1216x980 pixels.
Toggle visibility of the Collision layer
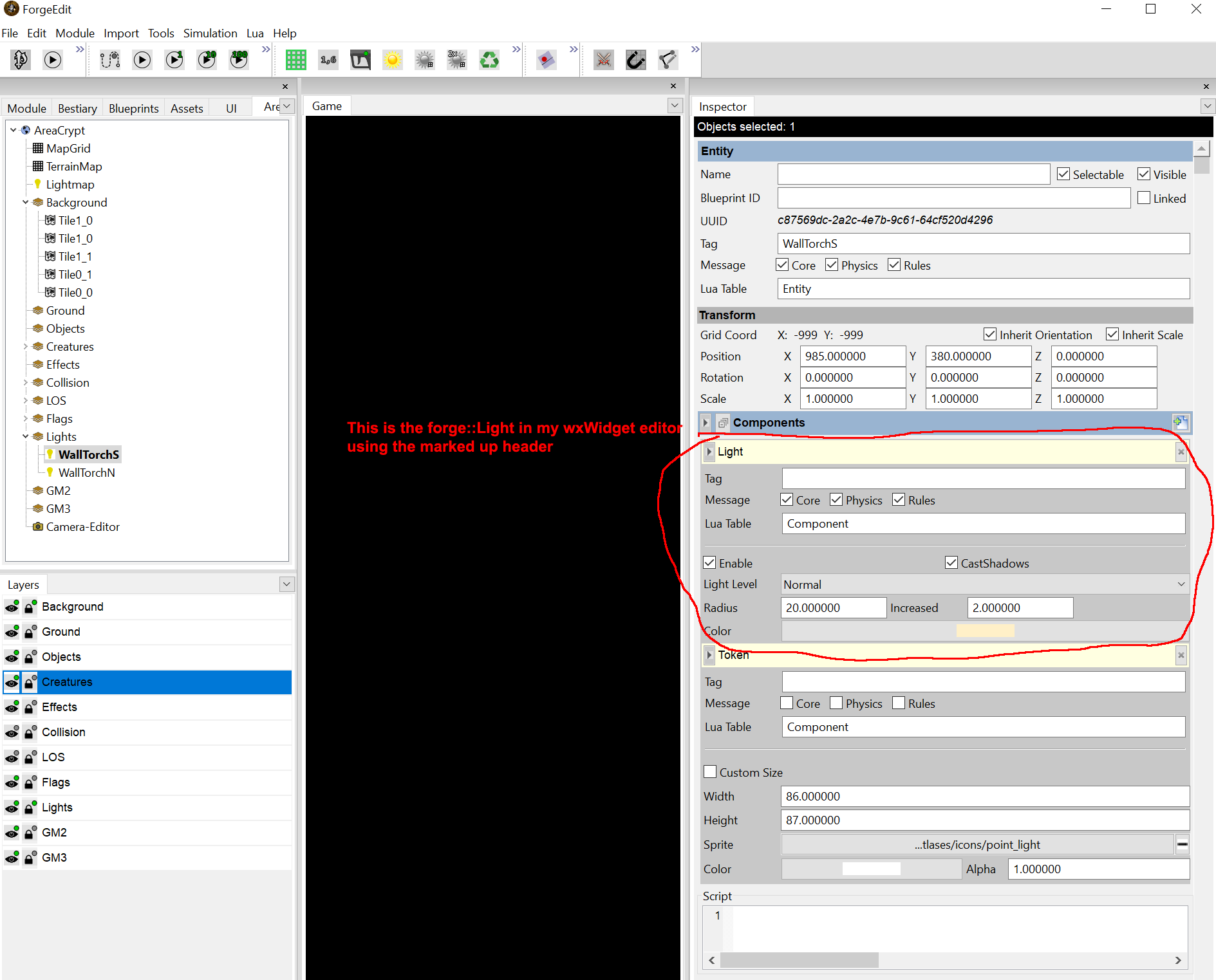point(12,732)
